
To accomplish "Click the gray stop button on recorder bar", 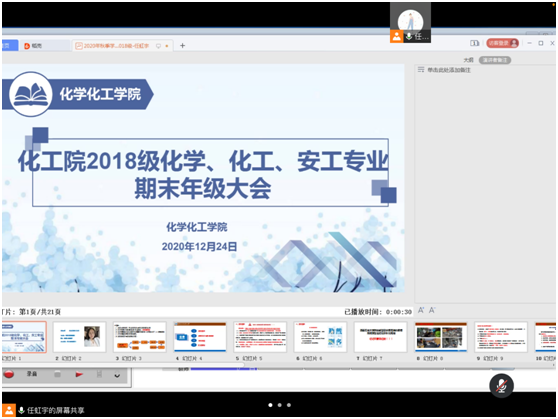I will coord(57,374).
